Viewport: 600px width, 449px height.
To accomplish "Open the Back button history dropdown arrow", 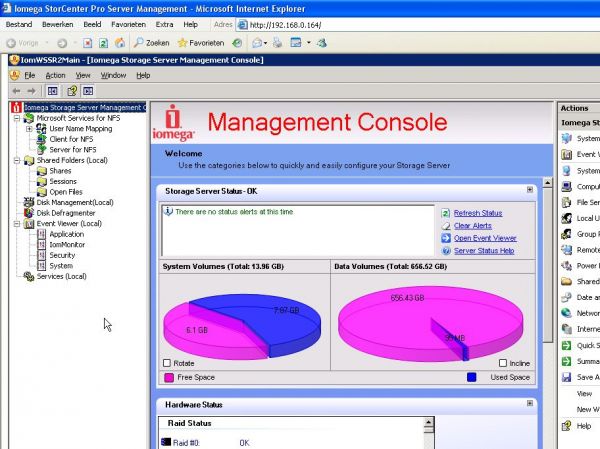I will click(x=47, y=43).
